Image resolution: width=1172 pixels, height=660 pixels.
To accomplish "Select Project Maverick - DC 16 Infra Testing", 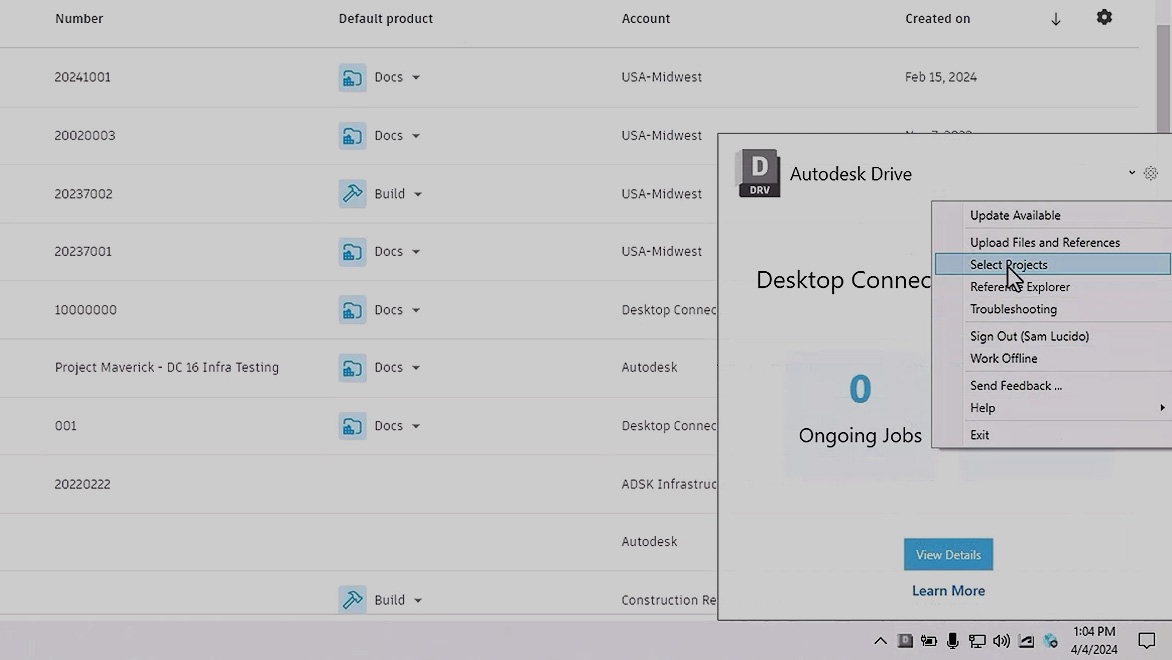I will [167, 367].
